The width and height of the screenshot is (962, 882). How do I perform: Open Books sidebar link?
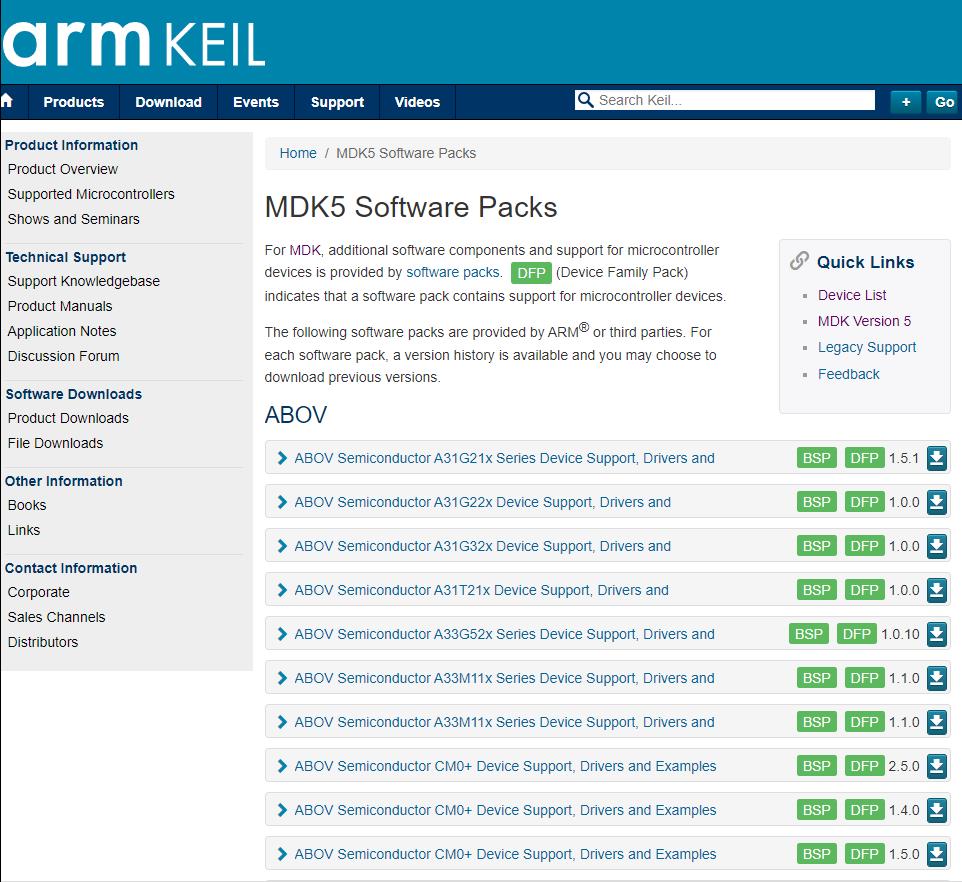(27, 505)
